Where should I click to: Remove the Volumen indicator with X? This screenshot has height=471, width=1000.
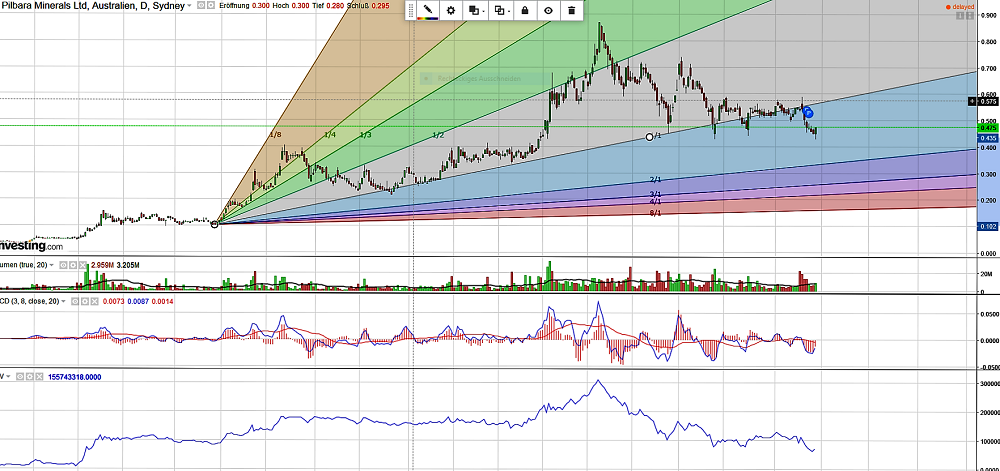point(83,265)
